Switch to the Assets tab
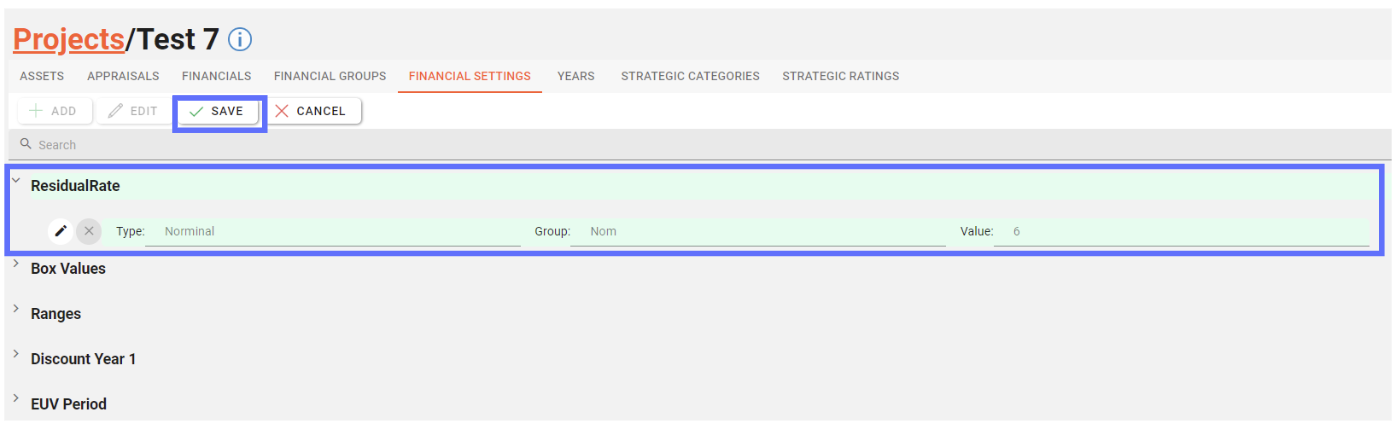This screenshot has width=1398, height=428. (x=42, y=76)
